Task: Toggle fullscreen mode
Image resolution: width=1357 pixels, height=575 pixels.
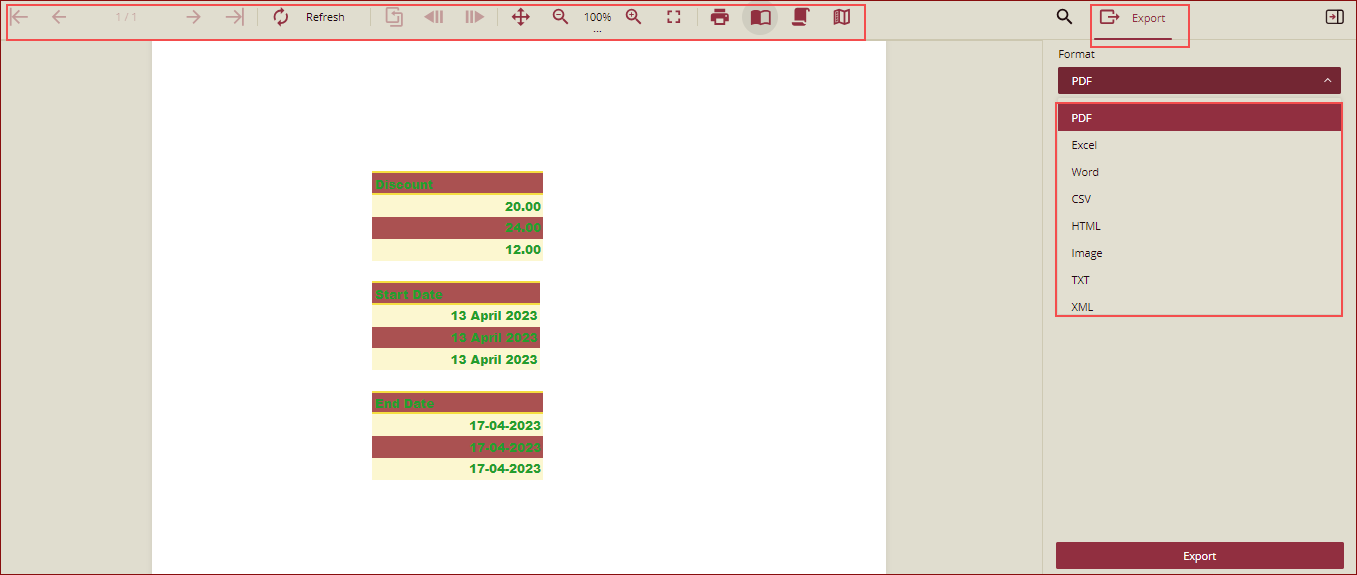Action: tap(674, 17)
